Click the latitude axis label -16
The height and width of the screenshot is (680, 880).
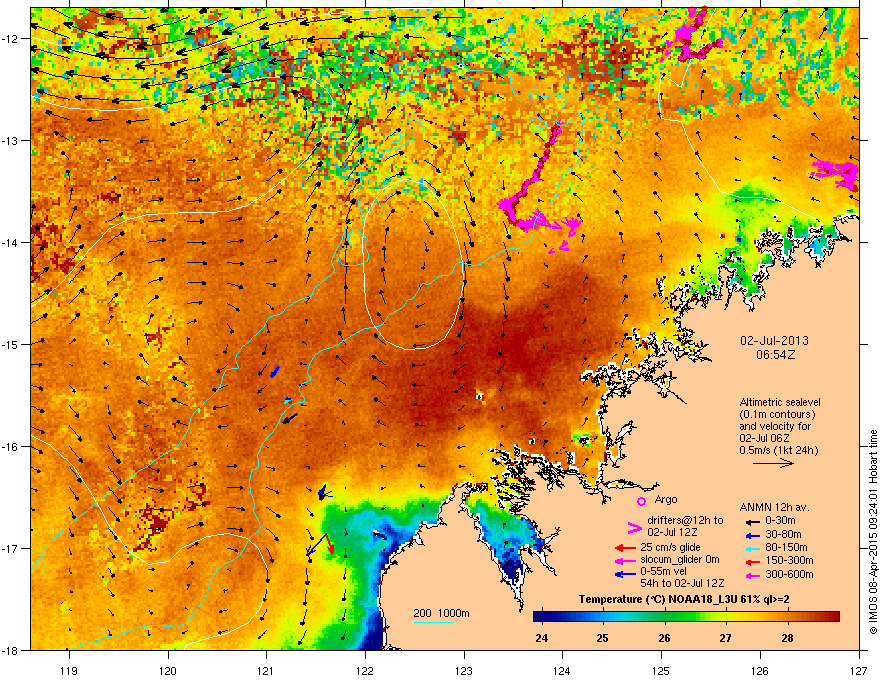(10, 447)
